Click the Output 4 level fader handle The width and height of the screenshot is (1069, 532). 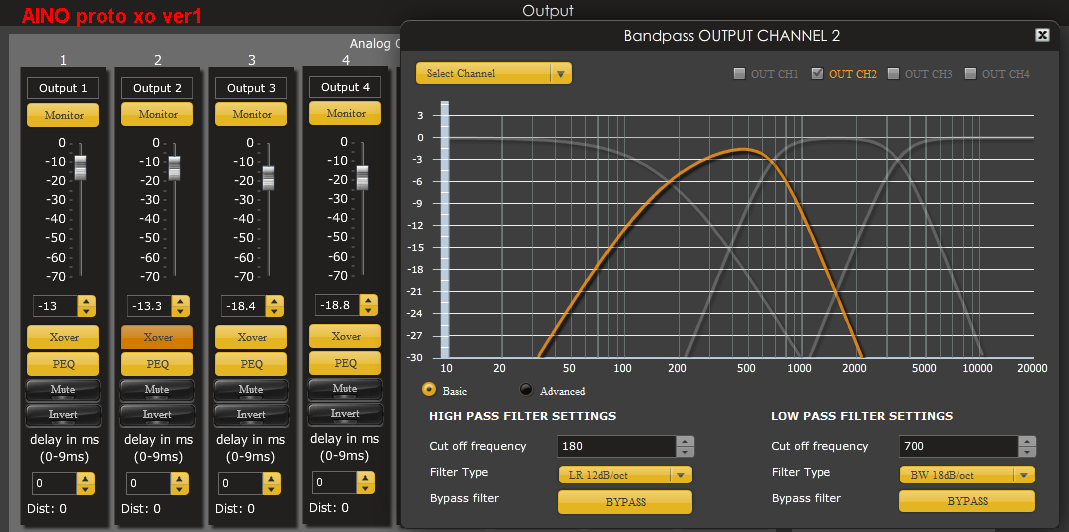coord(363,177)
